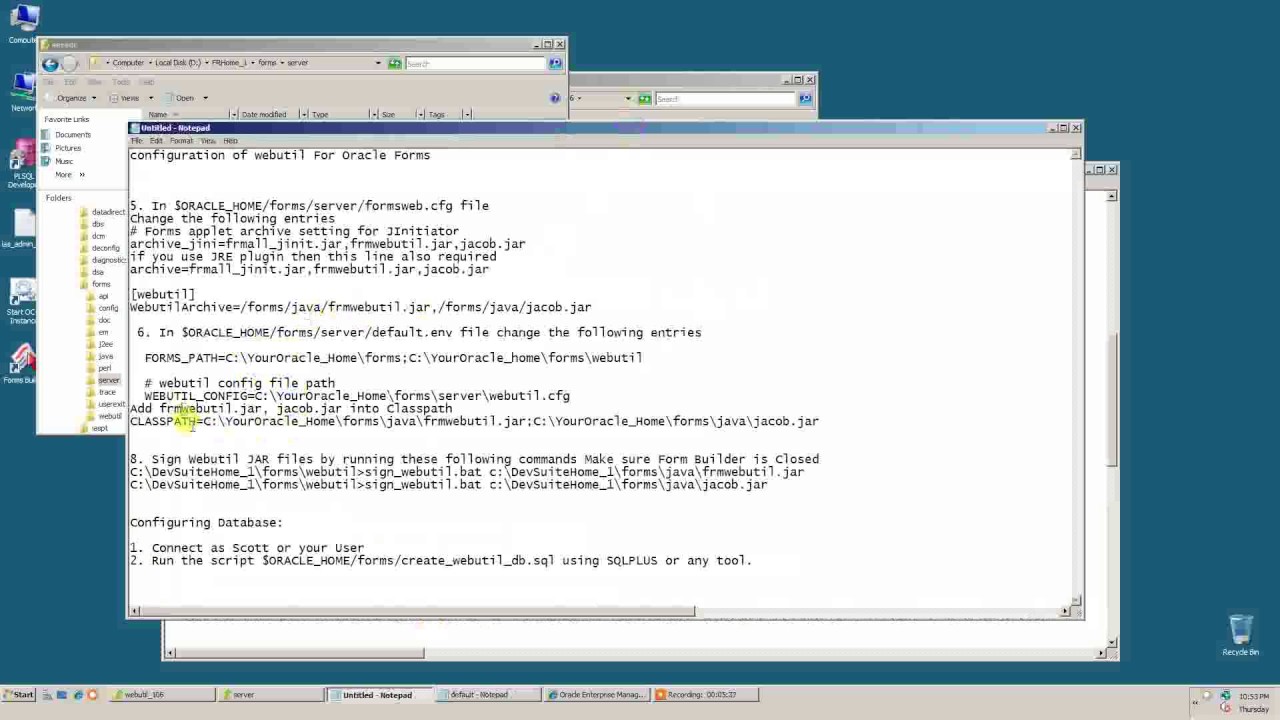Screen dimensions: 1280x720
Task: Click the Search box in server Explorer window
Action: pyautogui.click(x=475, y=63)
